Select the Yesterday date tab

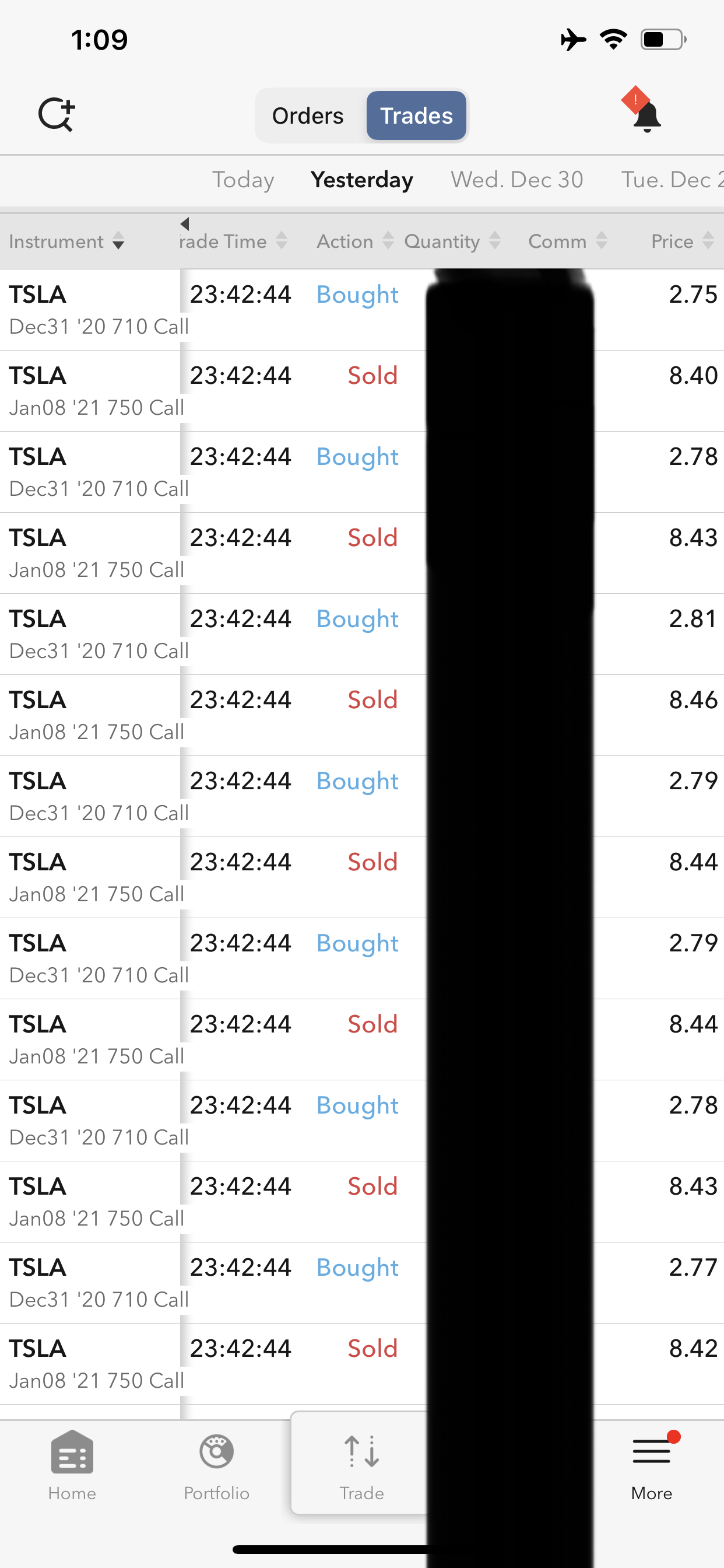361,180
